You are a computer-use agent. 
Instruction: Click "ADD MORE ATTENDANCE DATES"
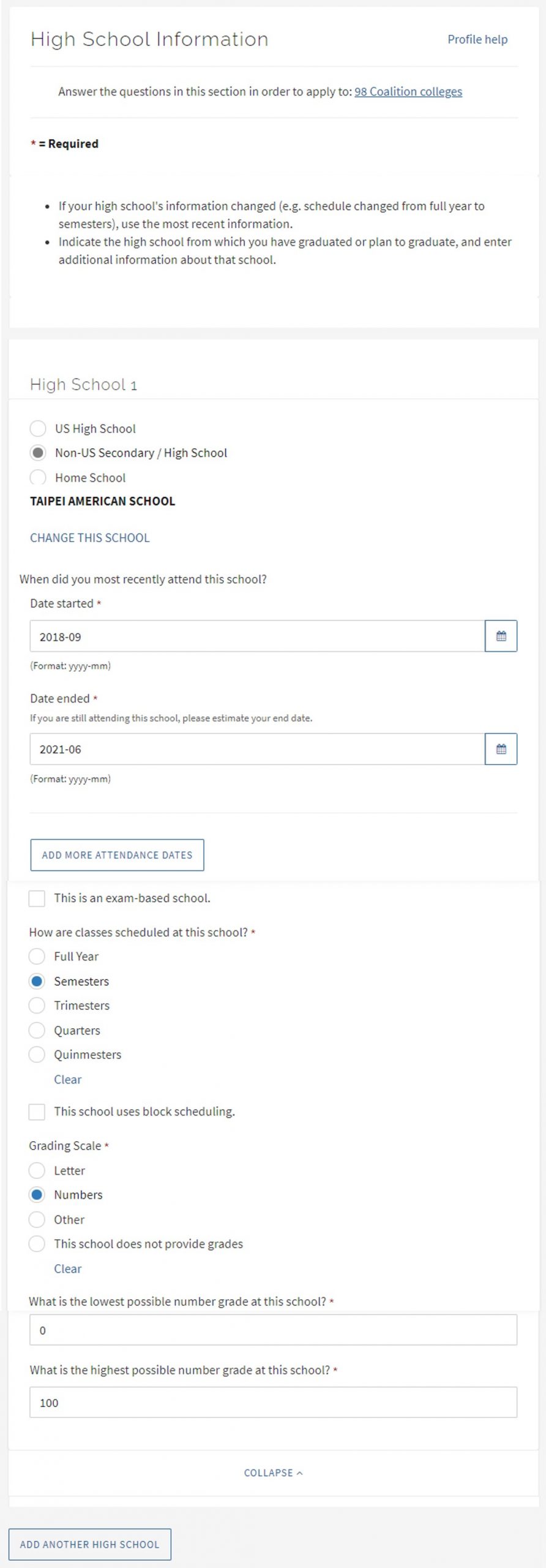coord(117,854)
